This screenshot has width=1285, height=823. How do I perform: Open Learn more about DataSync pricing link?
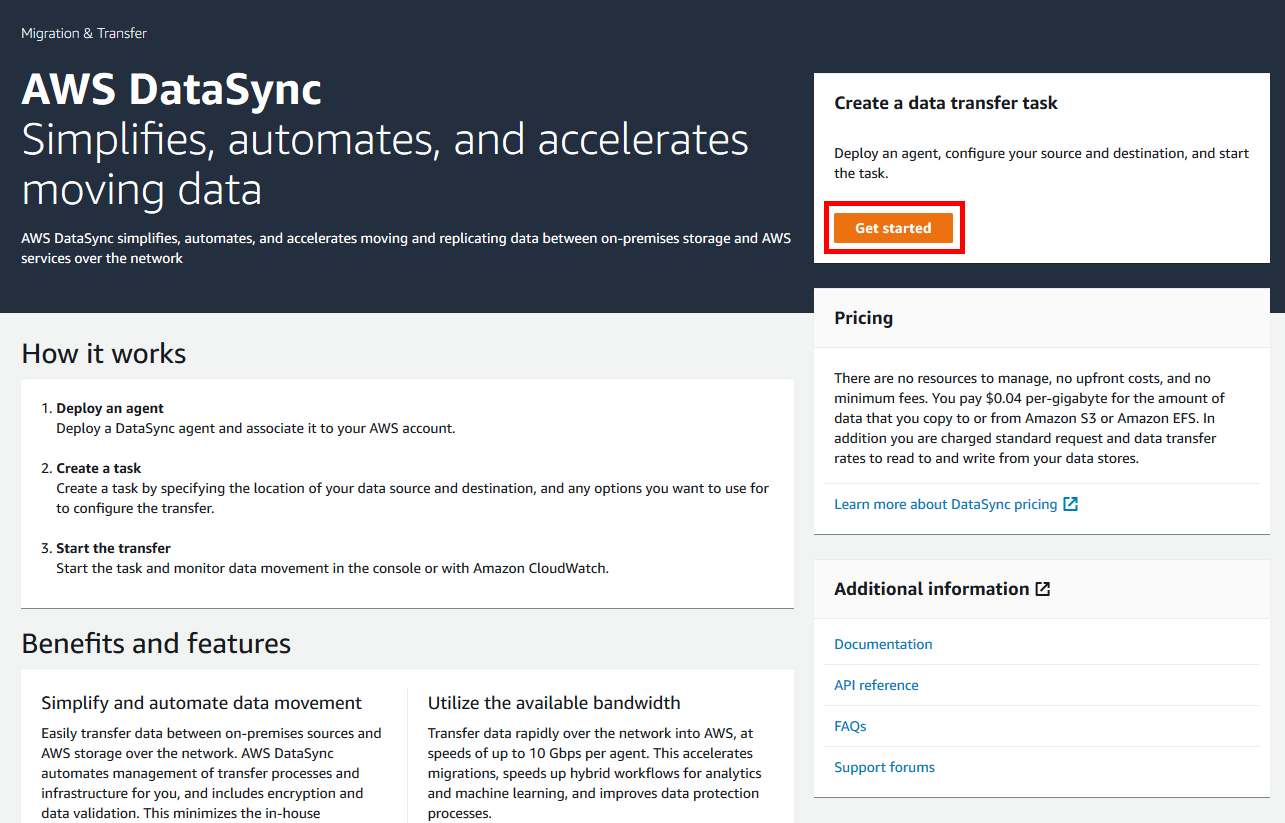pyautogui.click(x=945, y=504)
